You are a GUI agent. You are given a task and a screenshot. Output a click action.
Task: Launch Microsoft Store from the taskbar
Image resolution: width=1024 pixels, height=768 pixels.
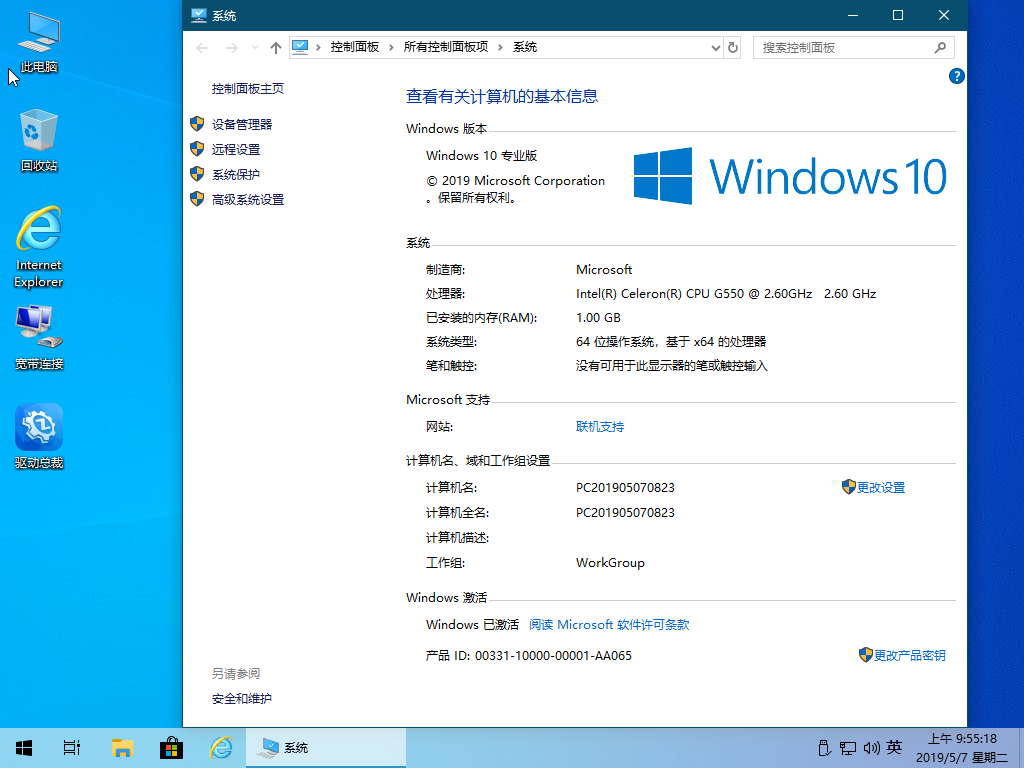(x=171, y=748)
